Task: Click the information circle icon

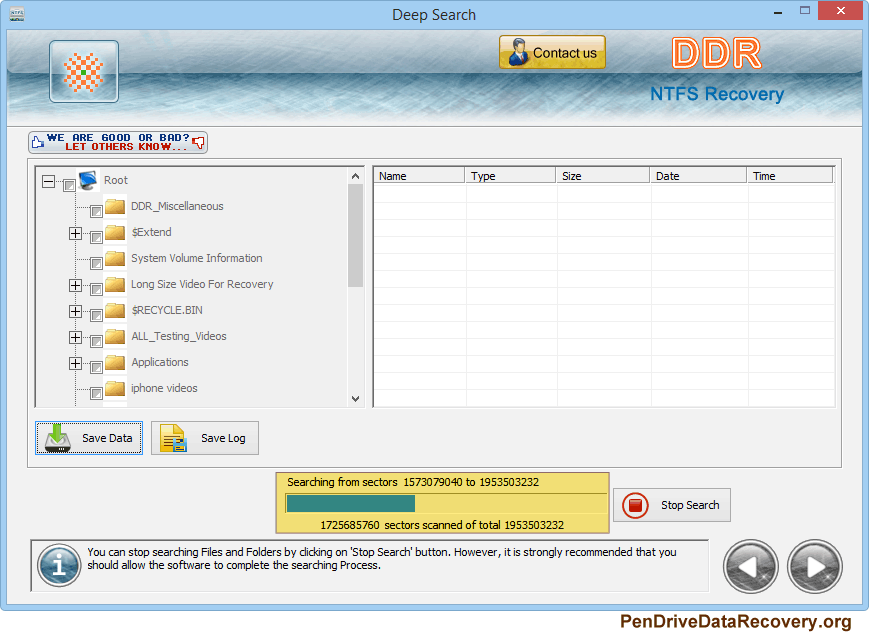Action: tap(58, 566)
